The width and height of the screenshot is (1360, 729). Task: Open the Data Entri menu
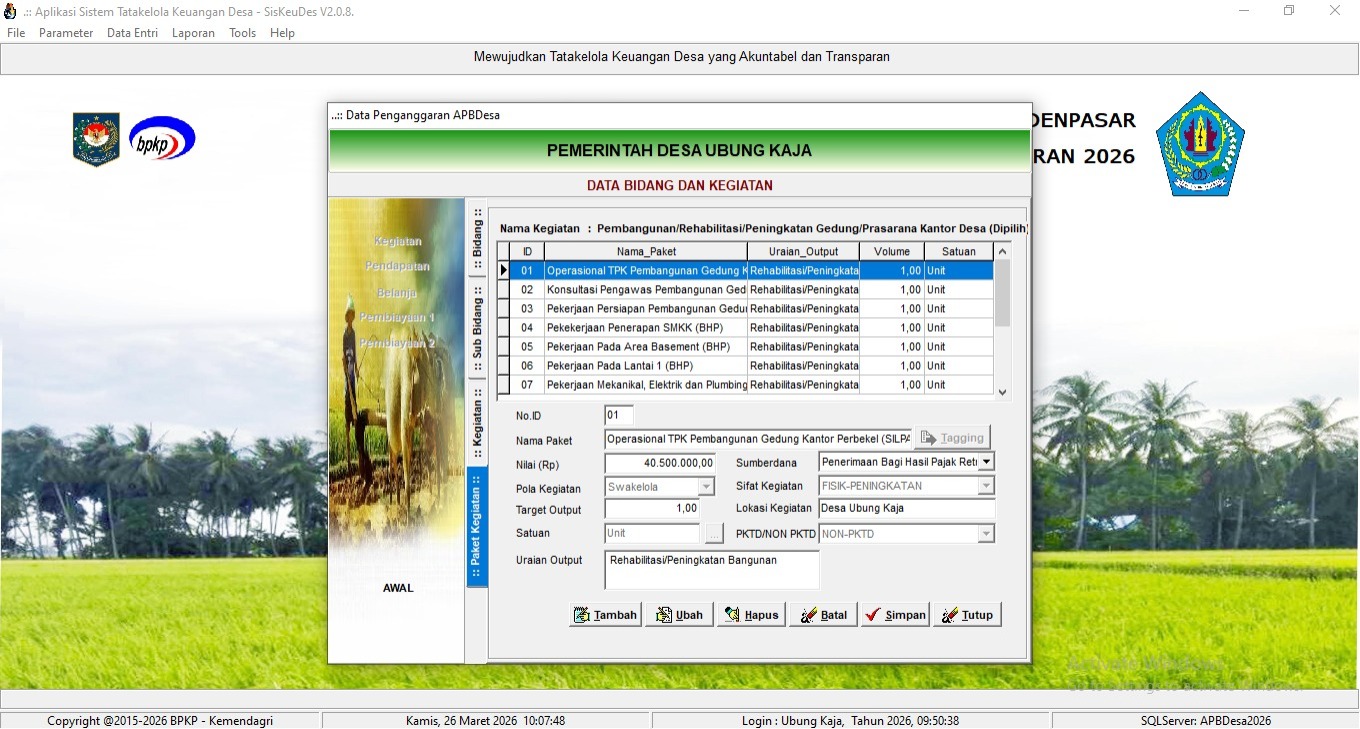coord(133,33)
